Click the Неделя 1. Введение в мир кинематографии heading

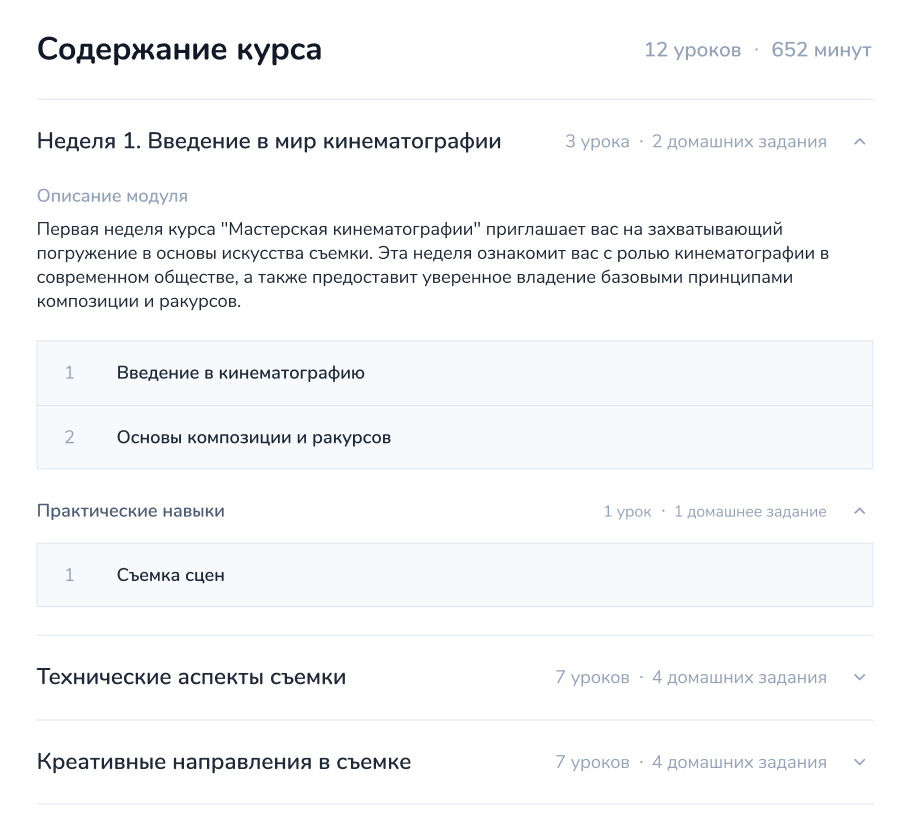pyautogui.click(x=269, y=141)
